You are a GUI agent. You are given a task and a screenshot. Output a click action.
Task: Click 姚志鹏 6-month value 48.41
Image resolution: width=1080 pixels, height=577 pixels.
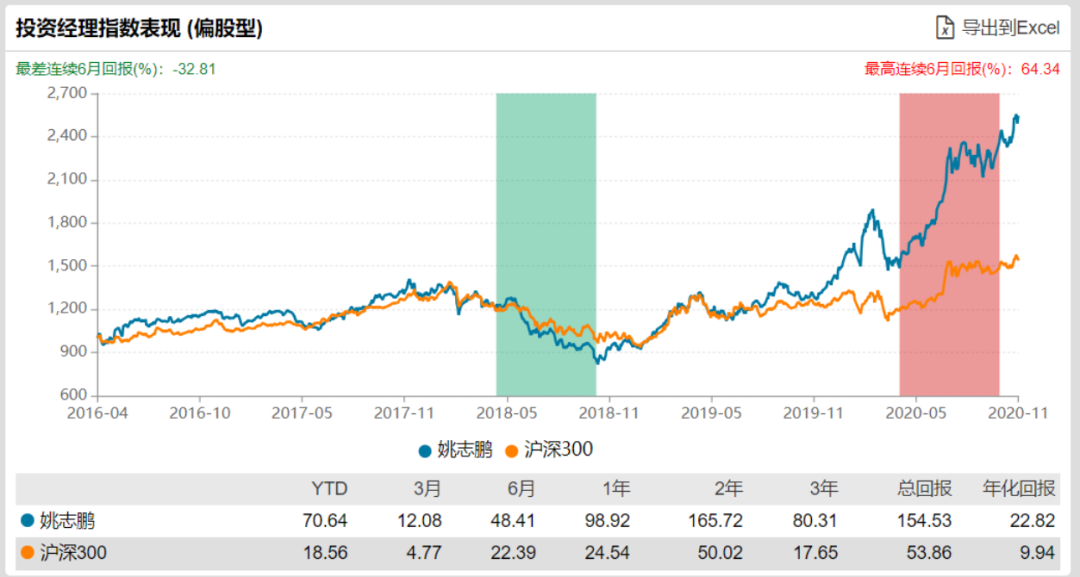(x=513, y=521)
